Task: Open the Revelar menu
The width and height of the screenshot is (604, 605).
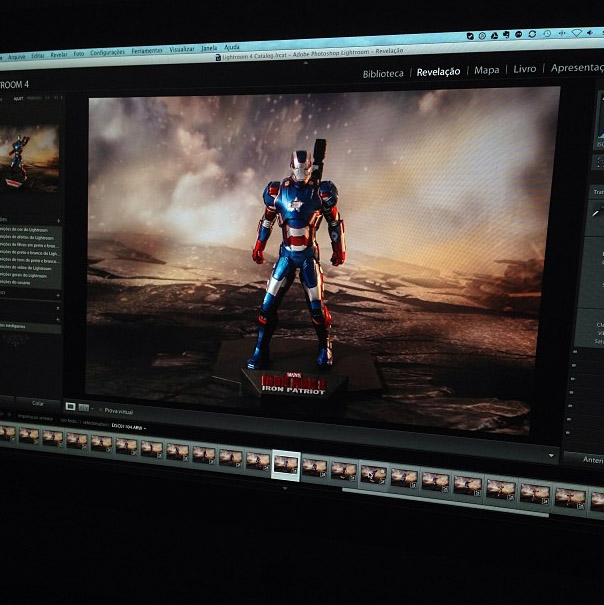Action: [59, 54]
